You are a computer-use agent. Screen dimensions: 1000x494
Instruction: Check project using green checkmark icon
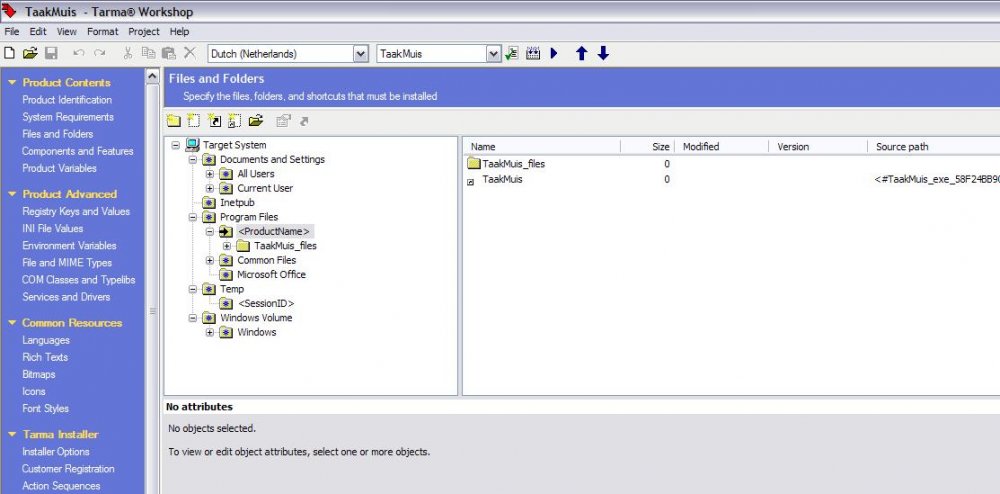pos(511,54)
